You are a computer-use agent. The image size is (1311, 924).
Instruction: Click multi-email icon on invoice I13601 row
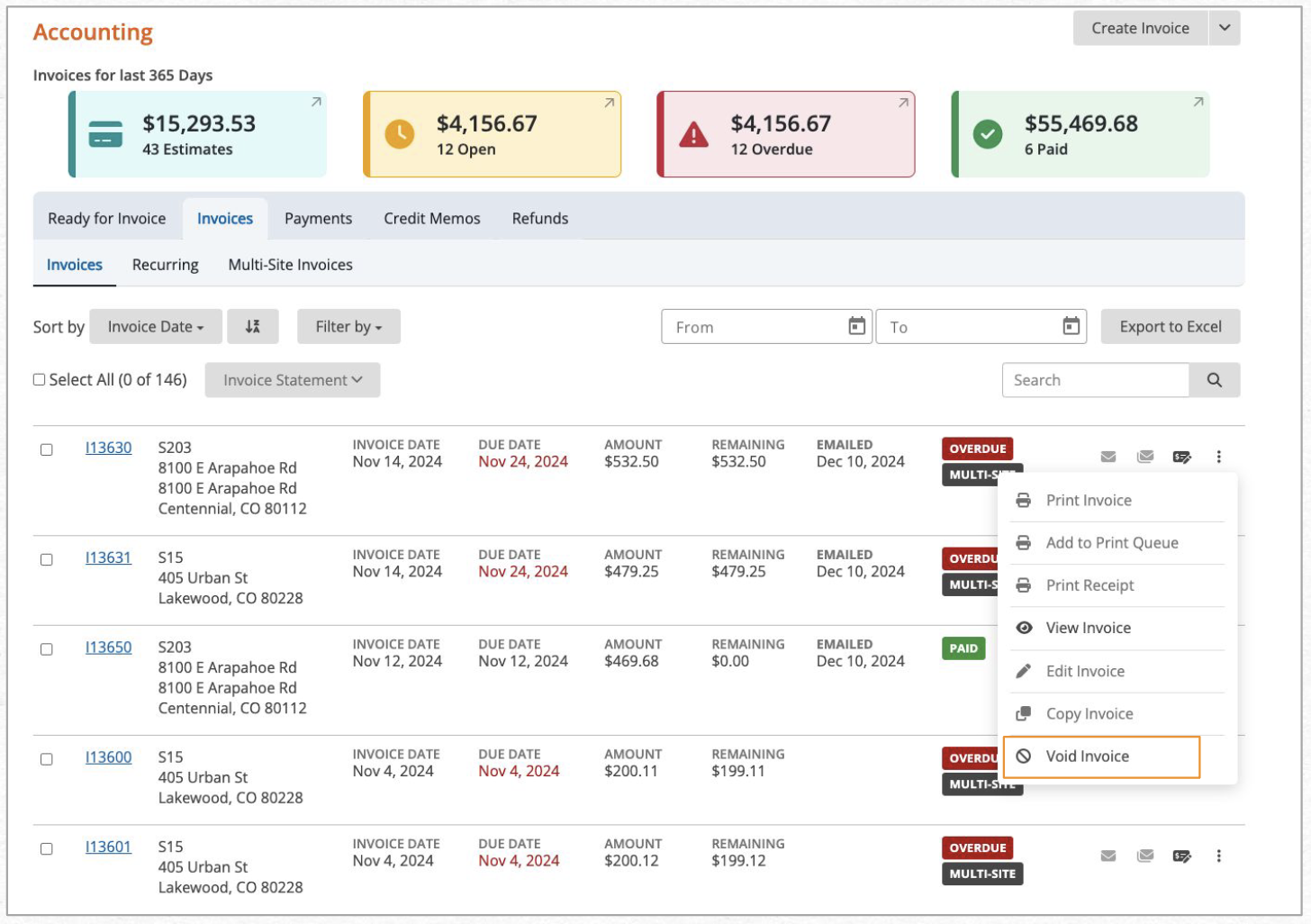point(1145,856)
